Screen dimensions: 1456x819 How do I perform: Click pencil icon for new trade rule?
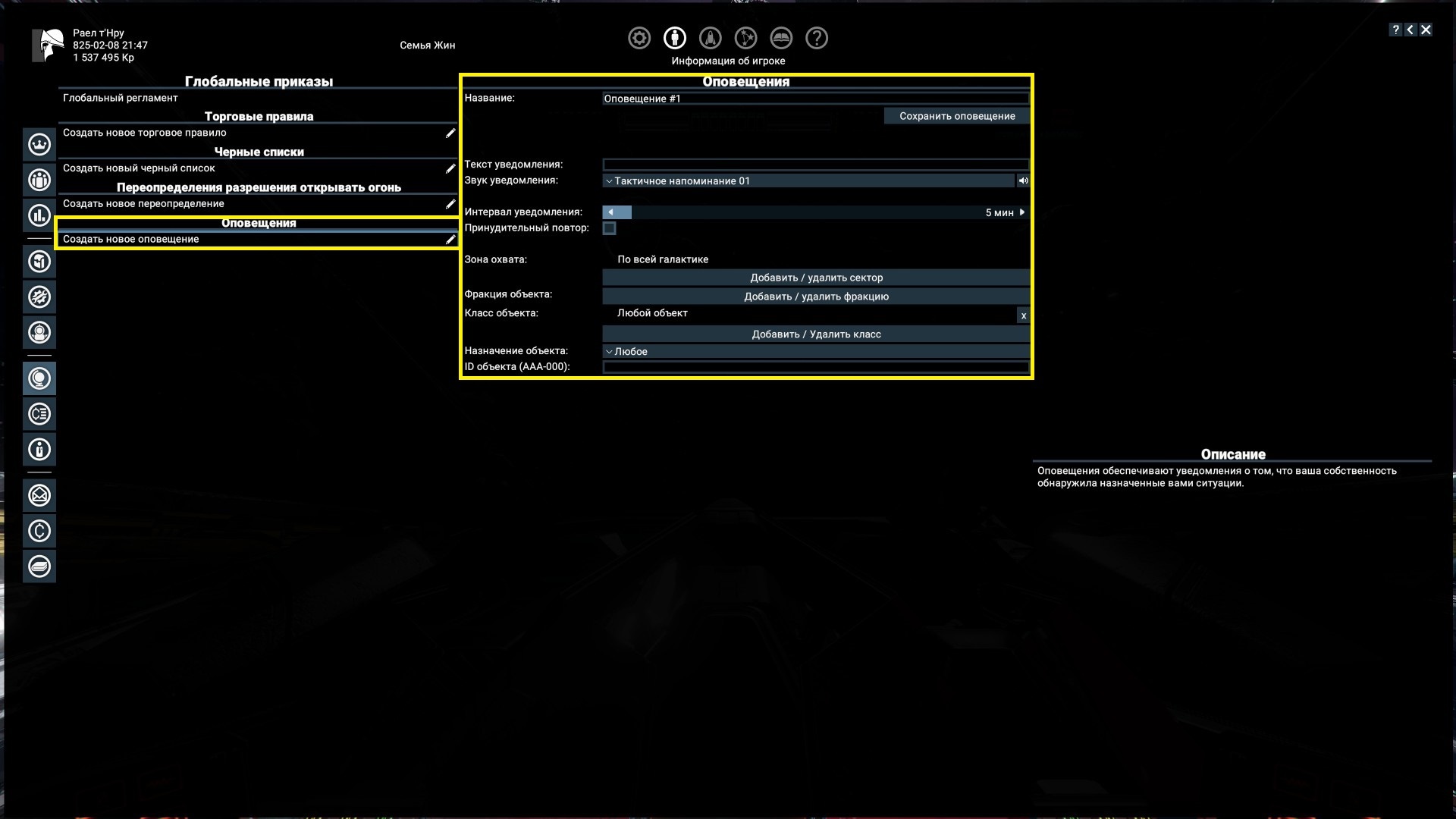click(x=450, y=133)
